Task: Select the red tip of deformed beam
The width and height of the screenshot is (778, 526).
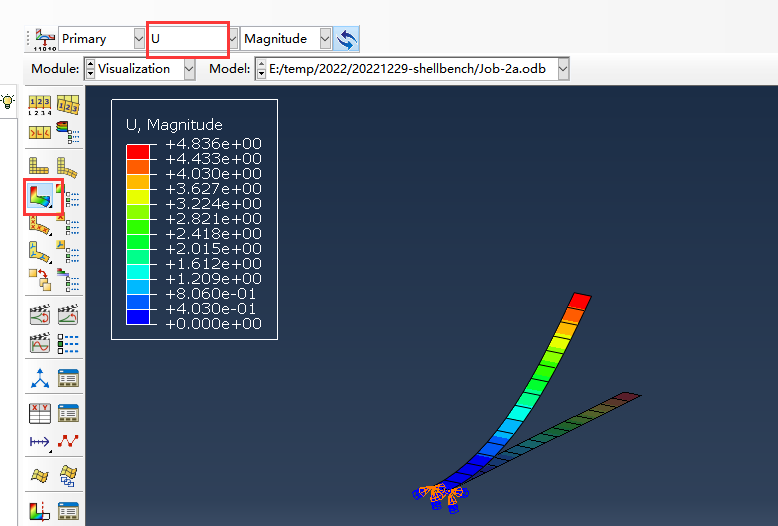Action: tap(579, 301)
